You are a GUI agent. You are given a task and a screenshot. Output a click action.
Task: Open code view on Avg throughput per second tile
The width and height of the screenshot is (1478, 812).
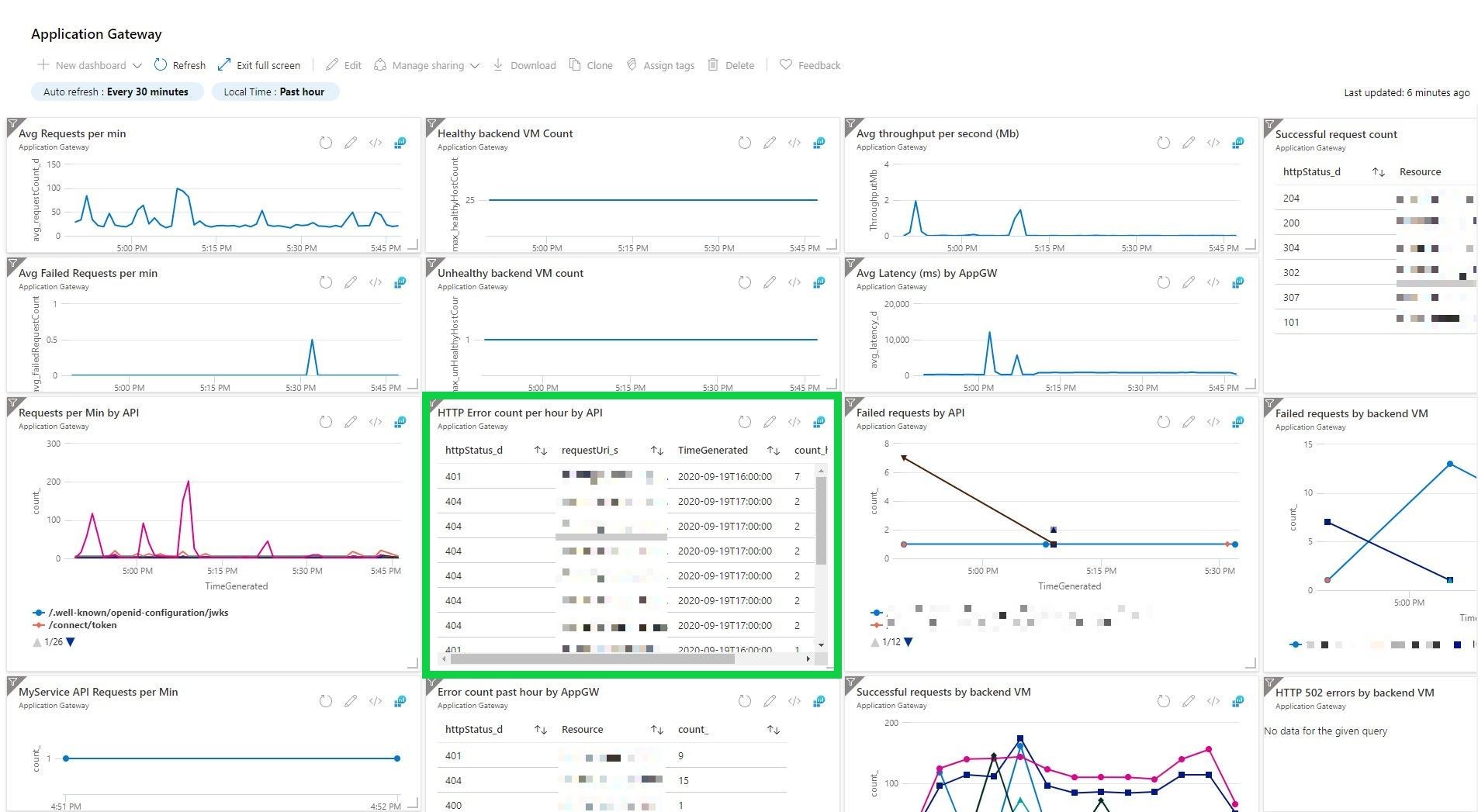pos(1213,142)
